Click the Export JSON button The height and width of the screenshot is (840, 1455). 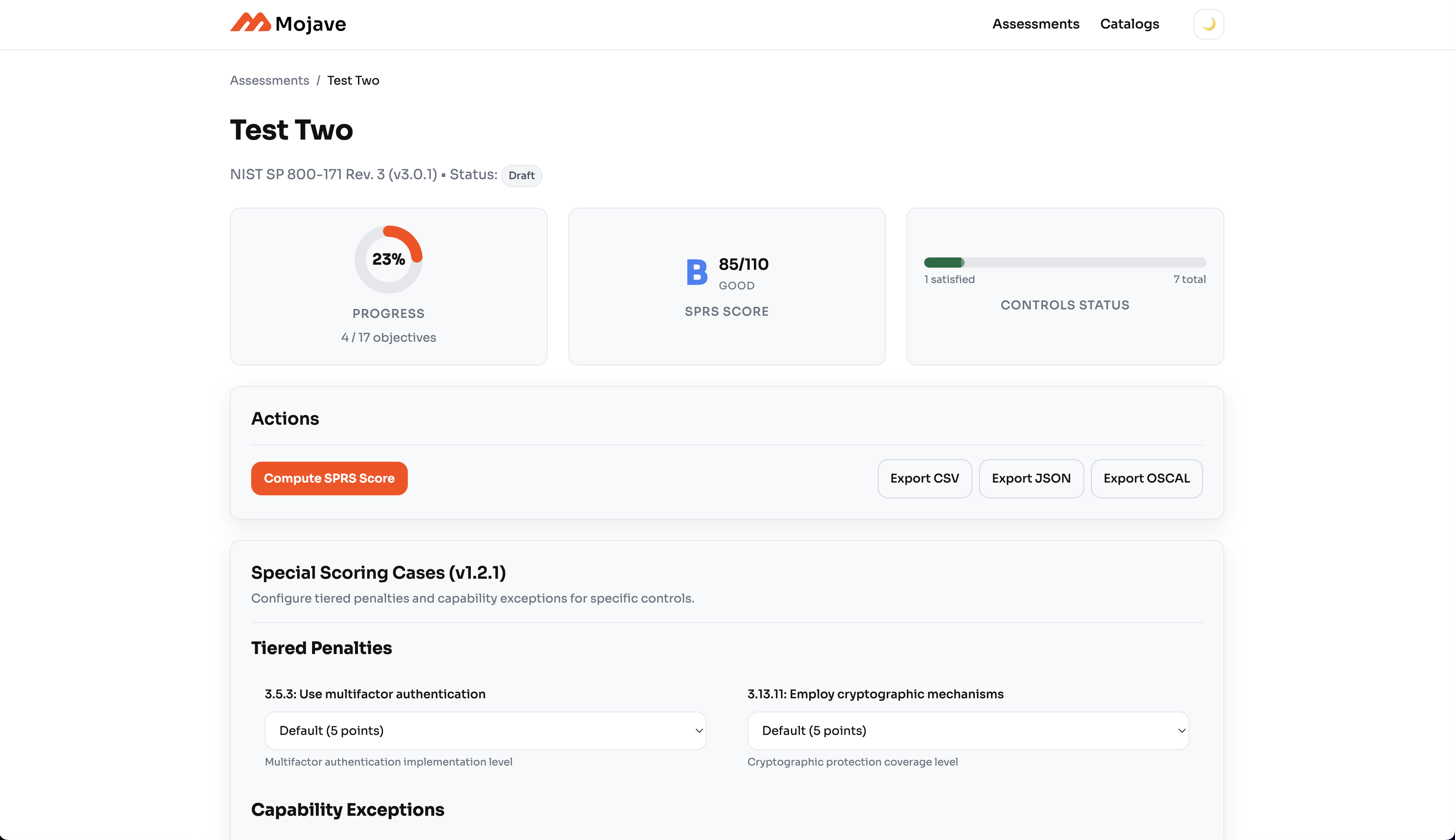pos(1031,478)
